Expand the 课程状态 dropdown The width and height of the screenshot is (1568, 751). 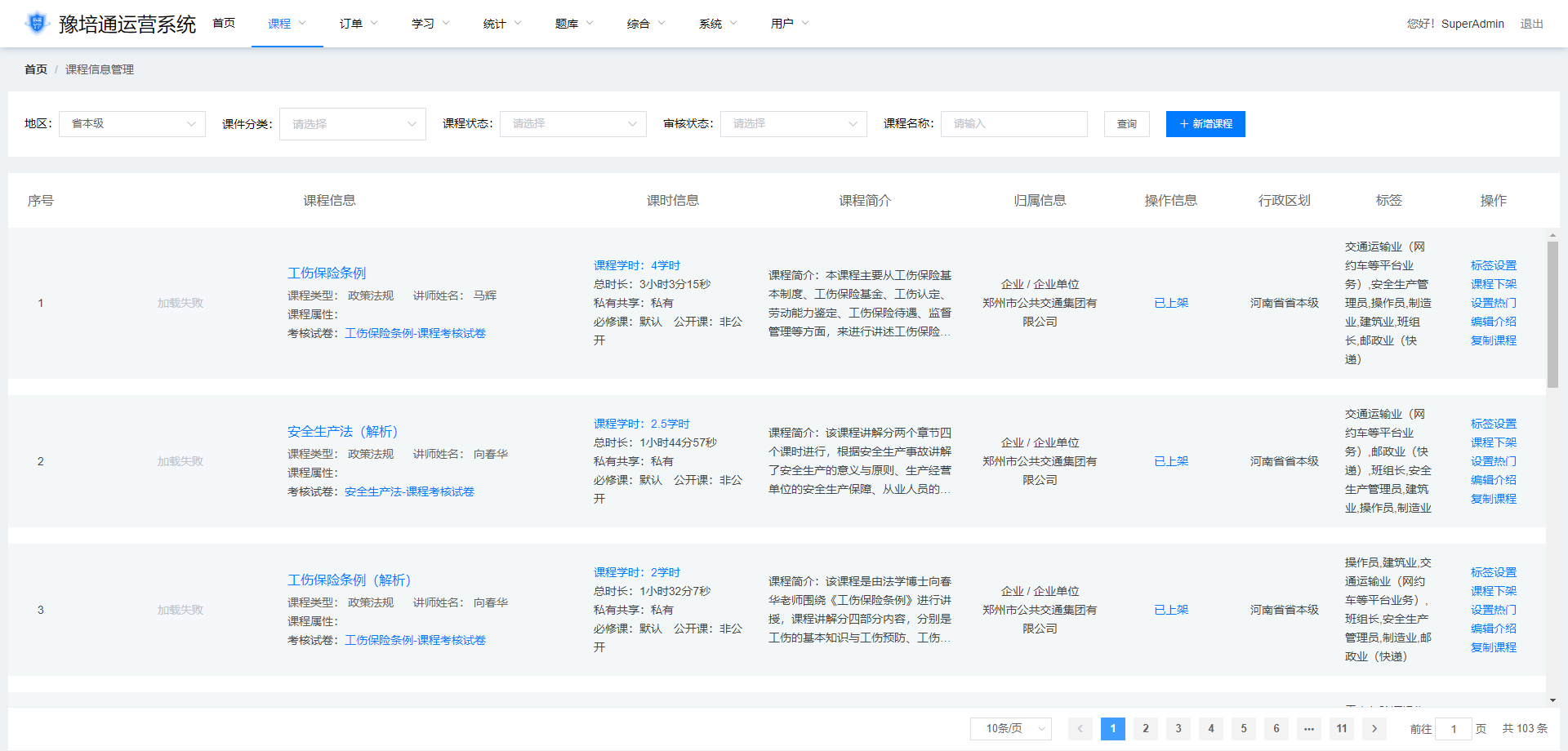pyautogui.click(x=573, y=124)
